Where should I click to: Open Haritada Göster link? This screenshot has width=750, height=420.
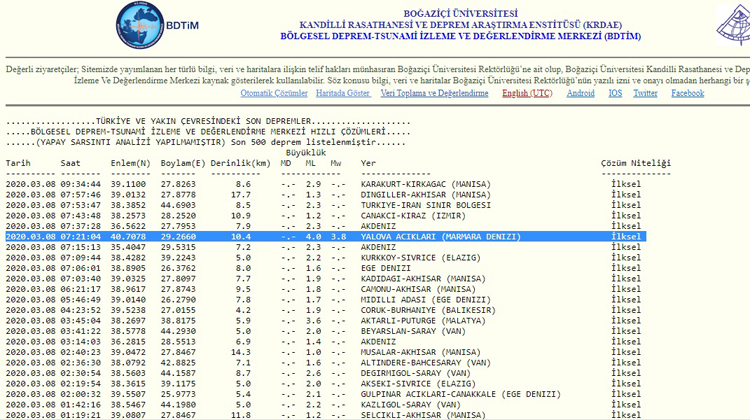coord(343,93)
